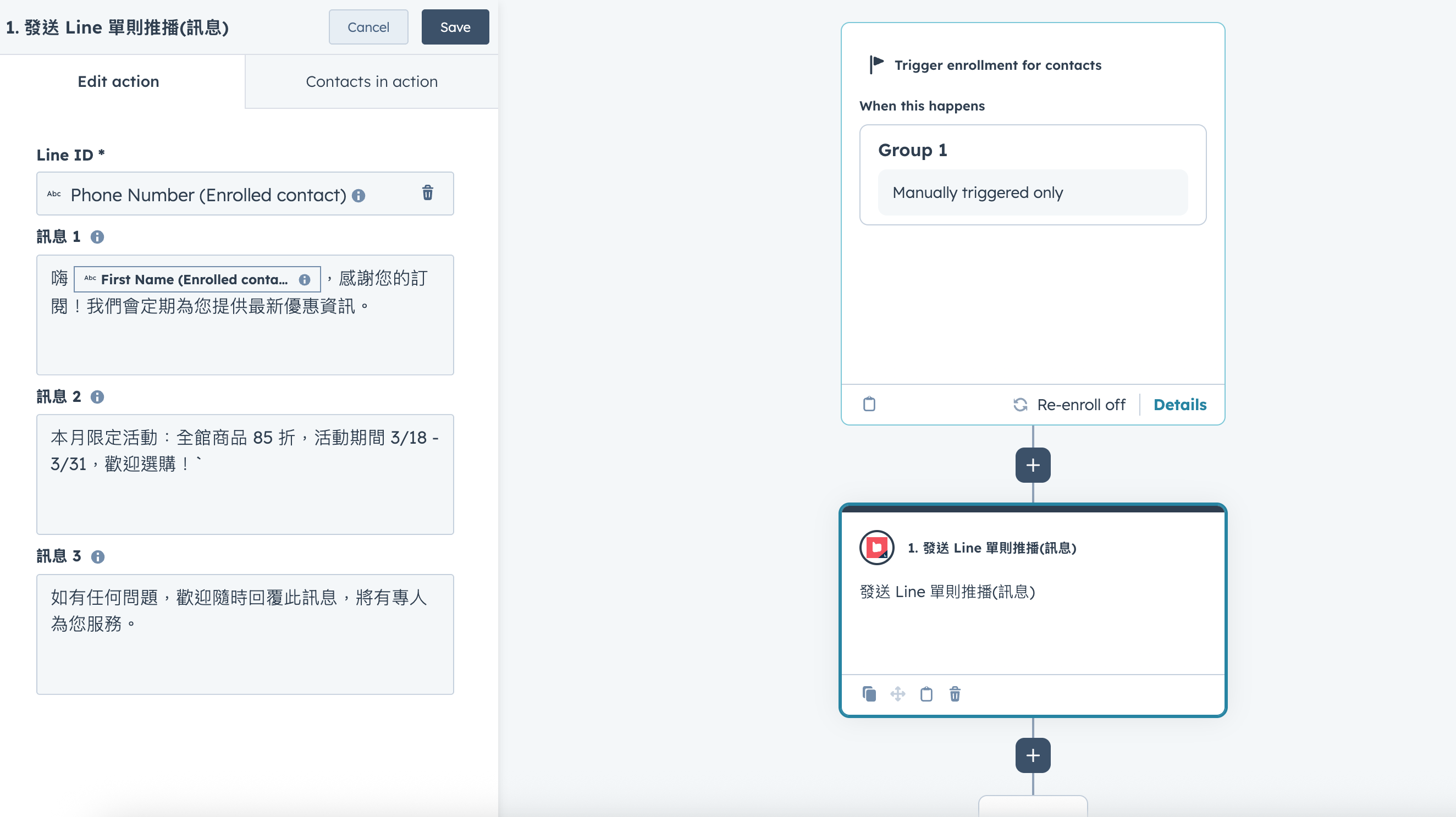Click info icon on First Name token
This screenshot has width=1456, height=817.
(305, 280)
